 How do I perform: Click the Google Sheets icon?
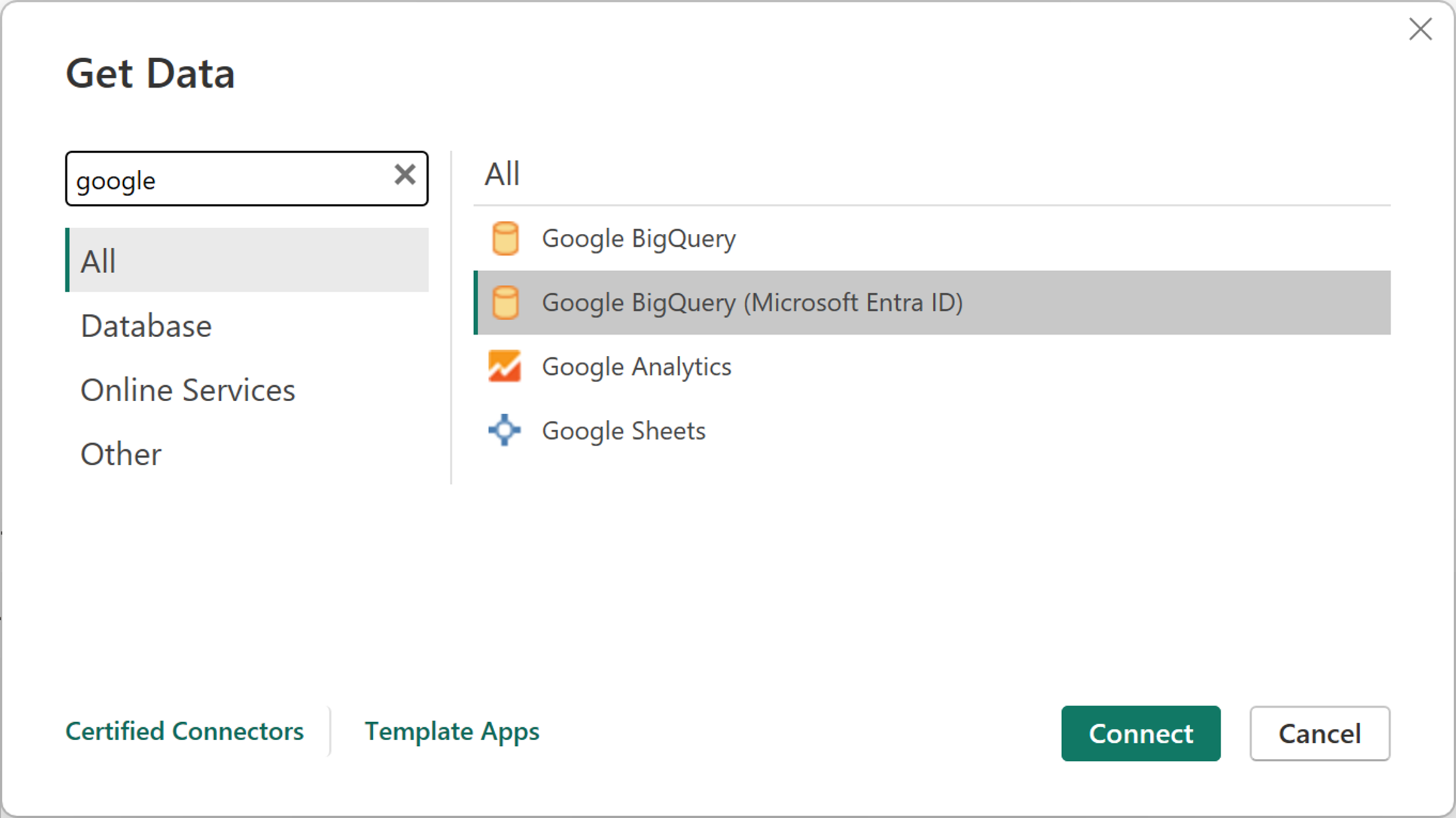[505, 430]
